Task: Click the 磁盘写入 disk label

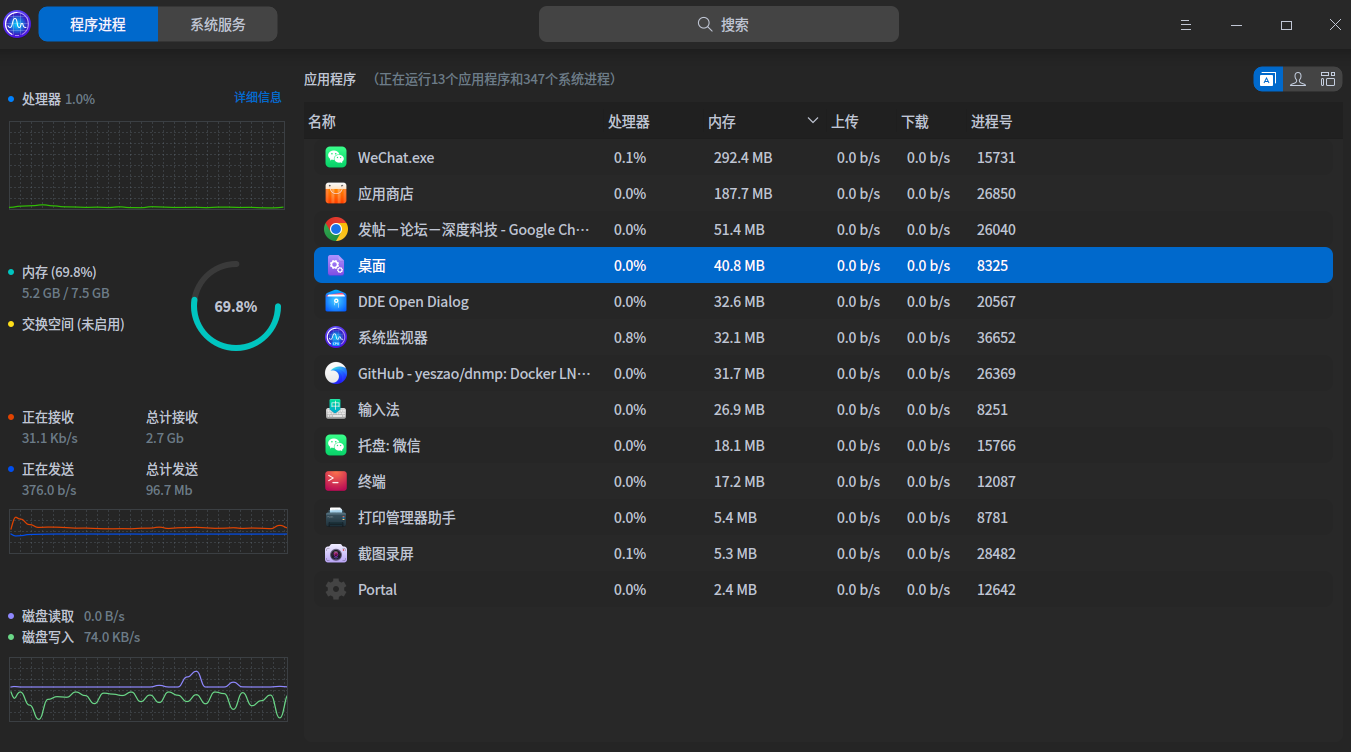Action: 48,637
